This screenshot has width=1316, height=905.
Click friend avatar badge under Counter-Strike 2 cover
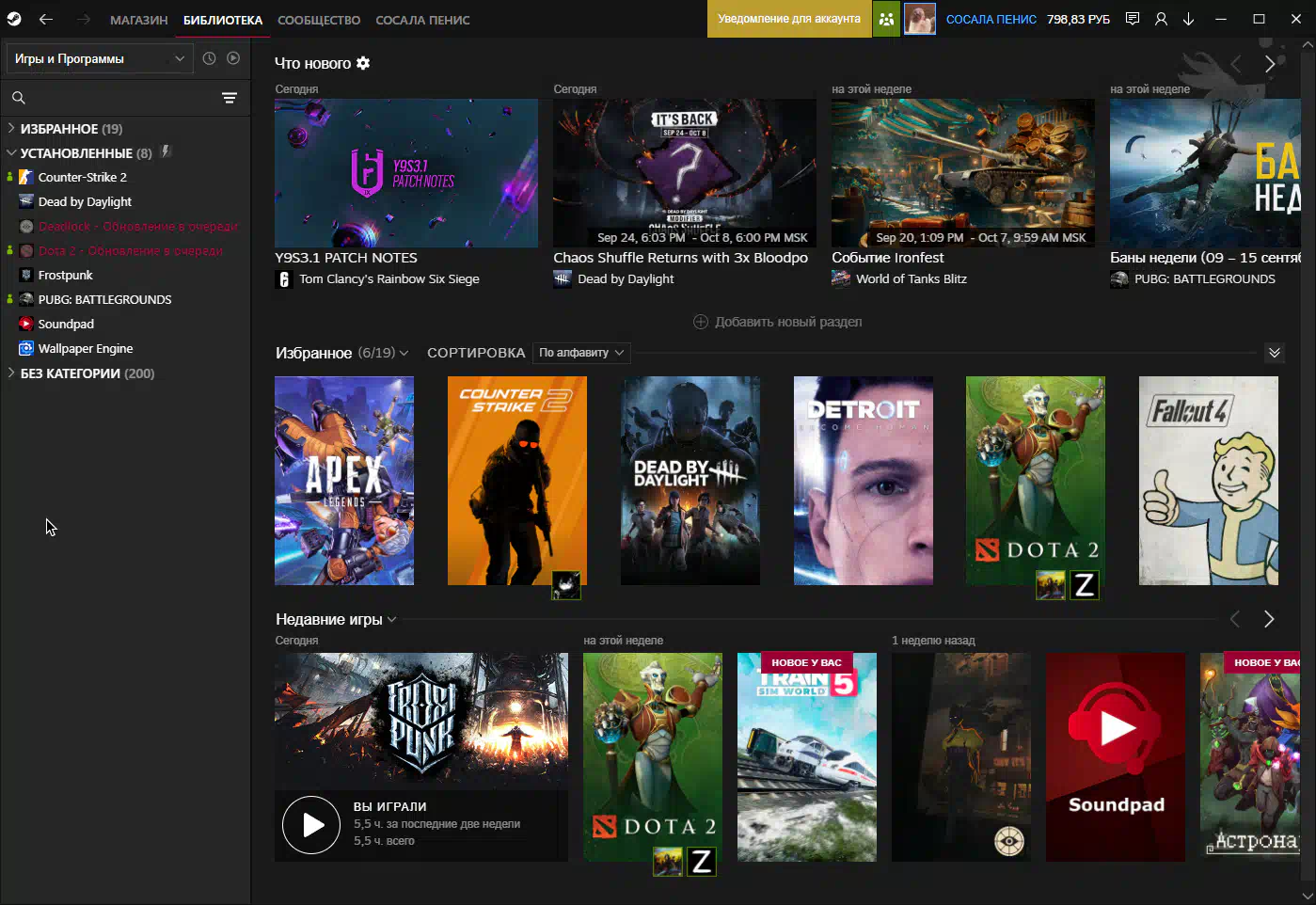[x=566, y=585]
